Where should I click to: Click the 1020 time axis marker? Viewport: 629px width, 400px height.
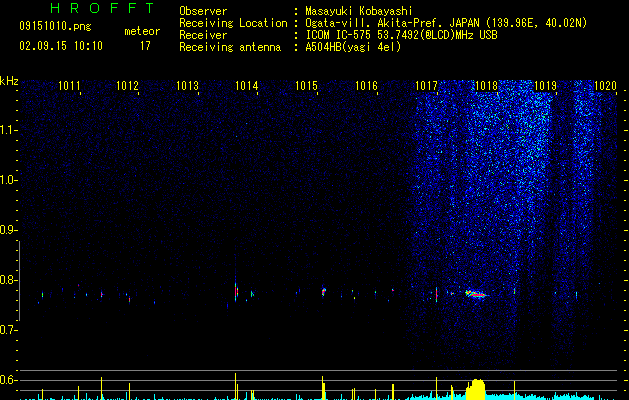point(605,86)
